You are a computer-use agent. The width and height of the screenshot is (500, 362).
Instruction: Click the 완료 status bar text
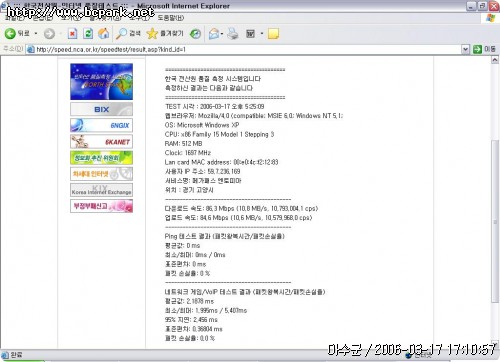tap(16, 355)
